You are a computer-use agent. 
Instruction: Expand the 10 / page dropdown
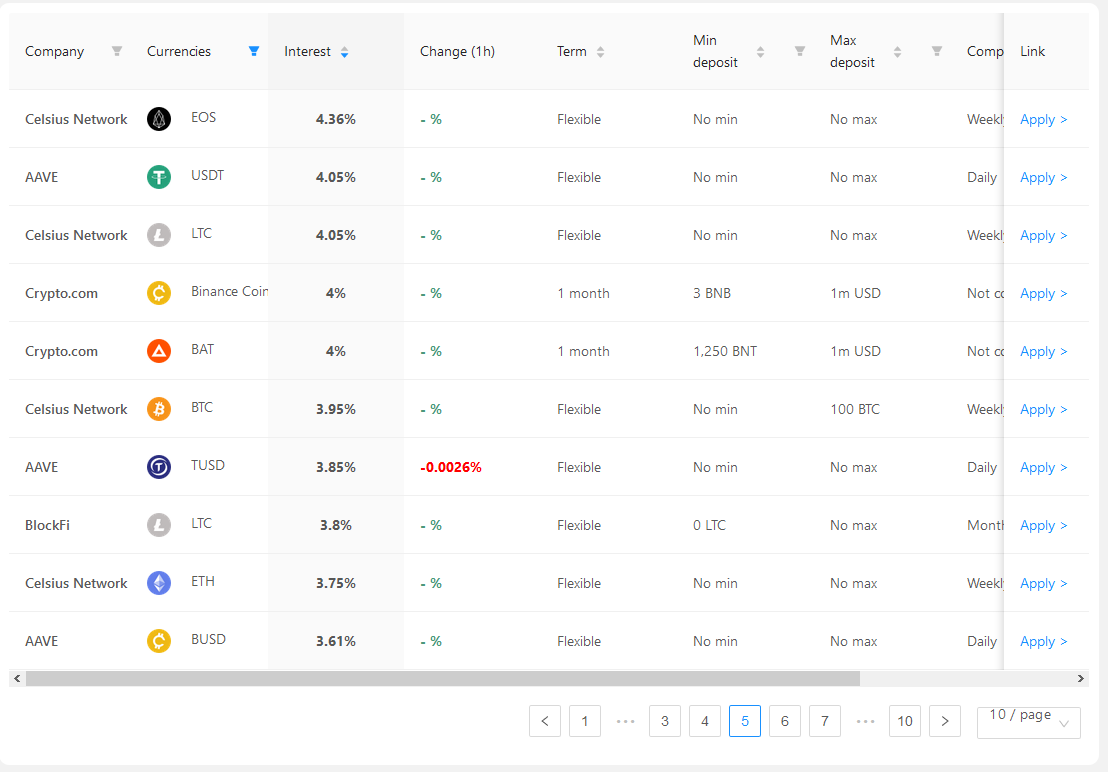[x=1028, y=722]
